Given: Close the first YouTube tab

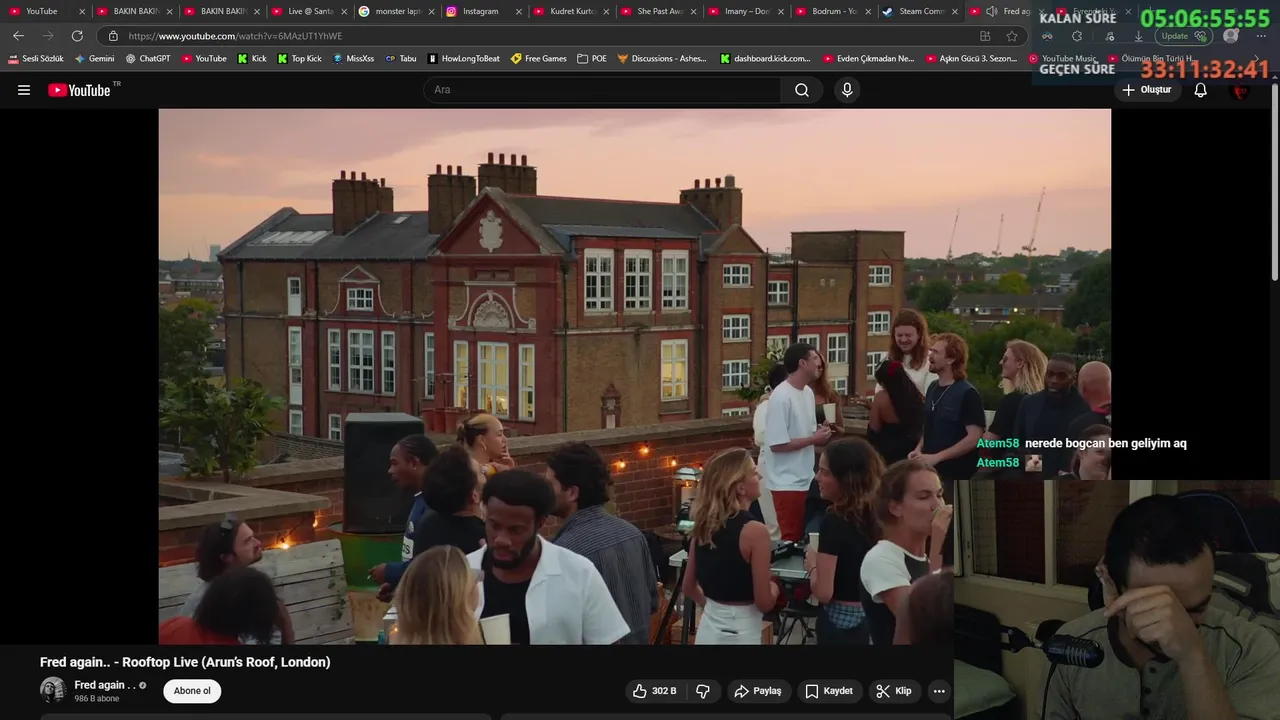Looking at the screenshot, I should (81, 11).
